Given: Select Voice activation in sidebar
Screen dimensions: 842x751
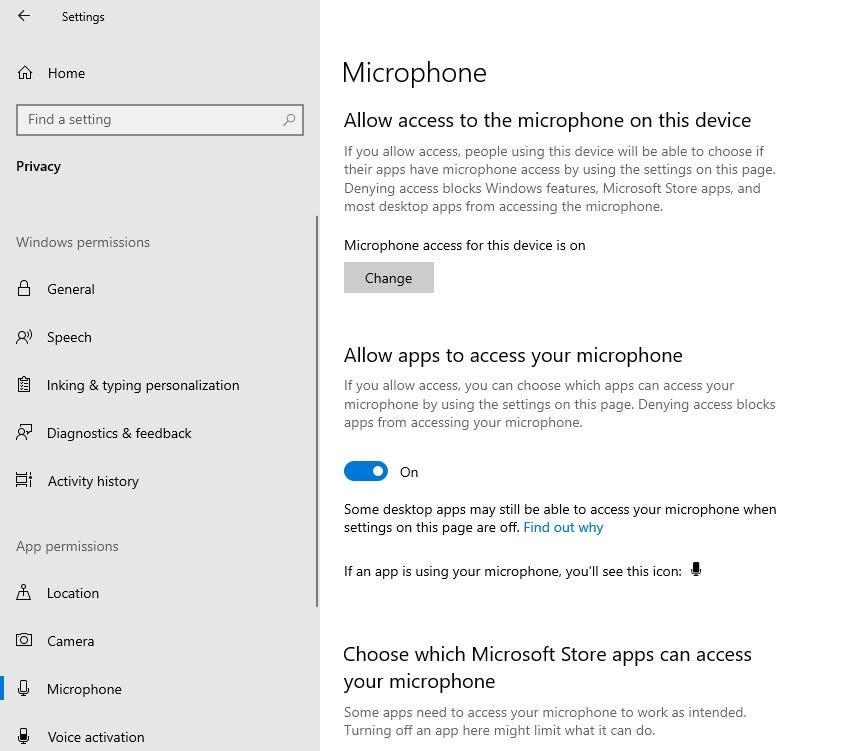Looking at the screenshot, I should click(x=96, y=737).
